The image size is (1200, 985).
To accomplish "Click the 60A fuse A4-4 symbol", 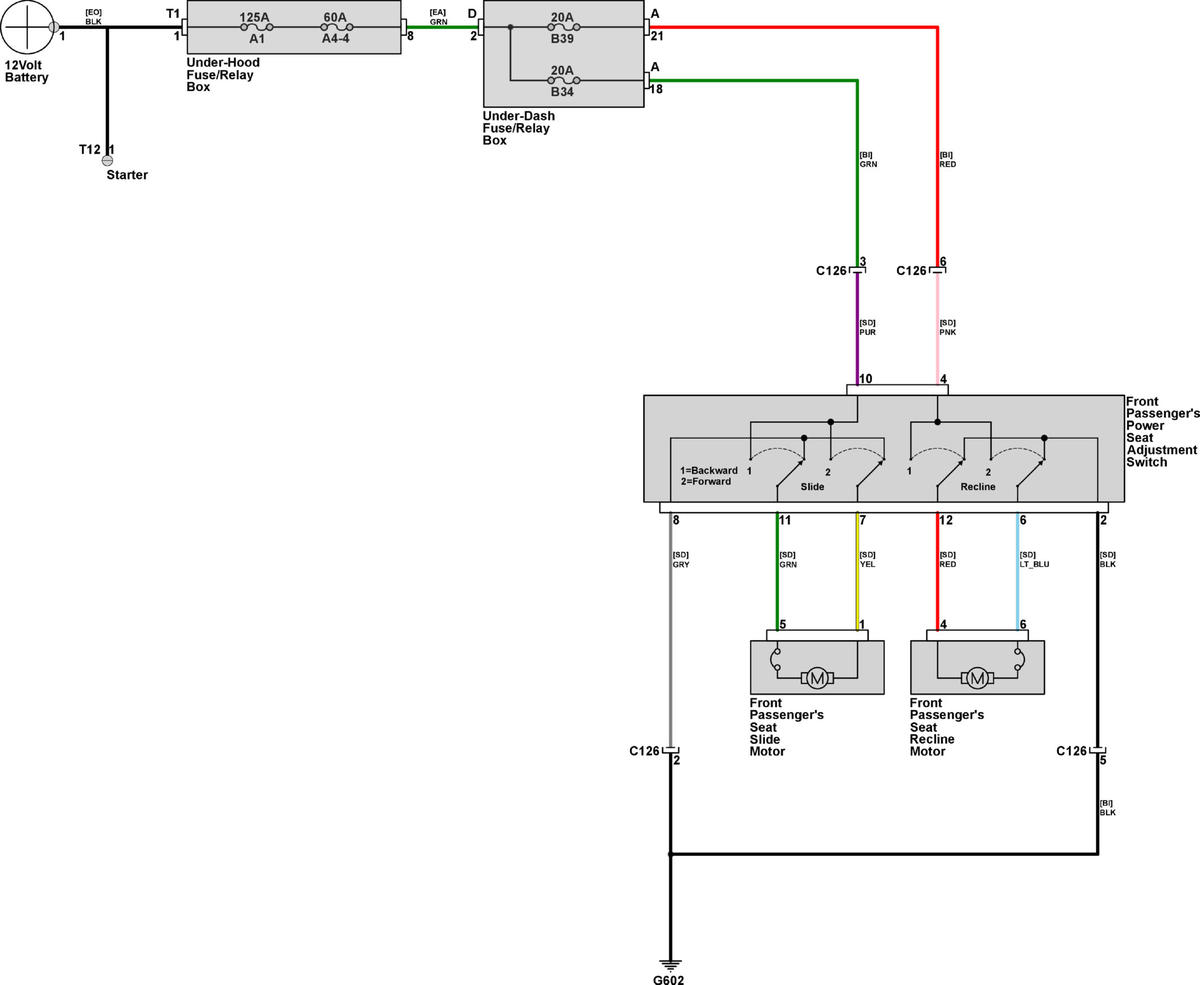I will pos(335,28).
